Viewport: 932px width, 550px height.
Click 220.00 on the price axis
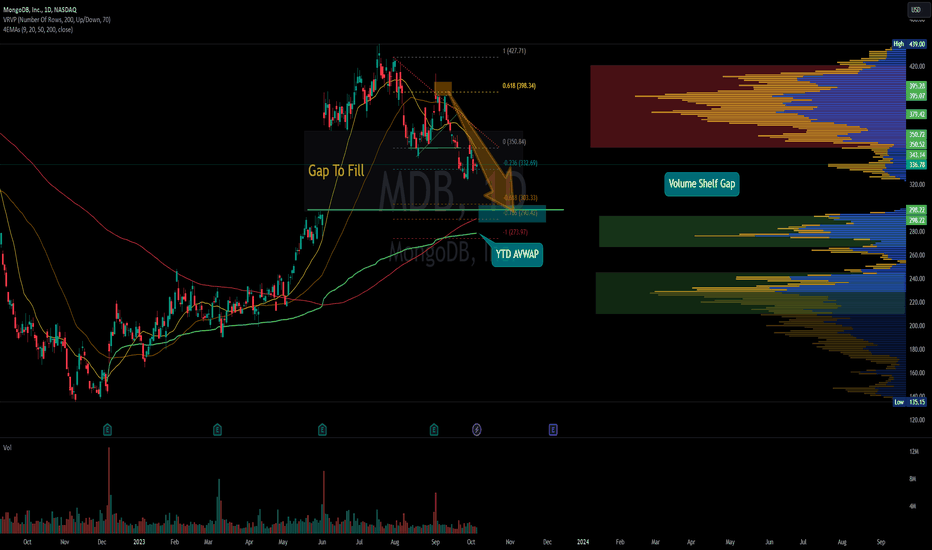(x=917, y=303)
